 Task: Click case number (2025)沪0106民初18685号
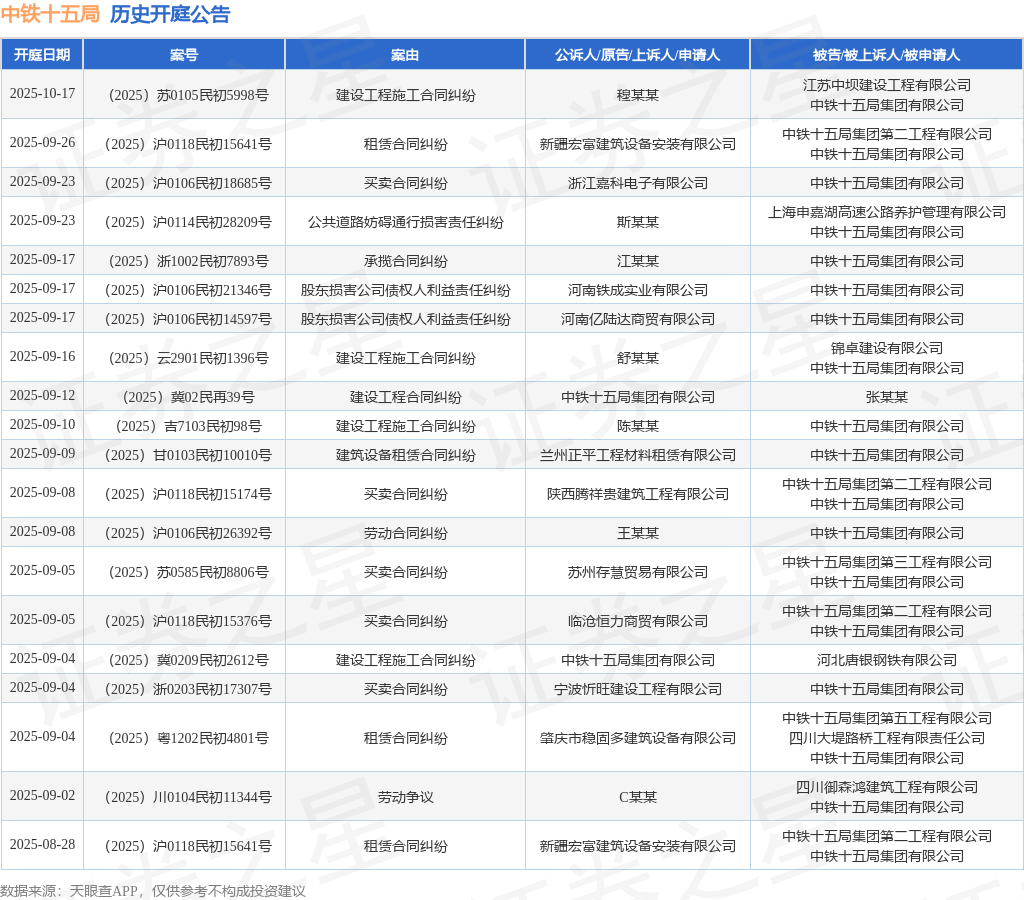pyautogui.click(x=188, y=184)
